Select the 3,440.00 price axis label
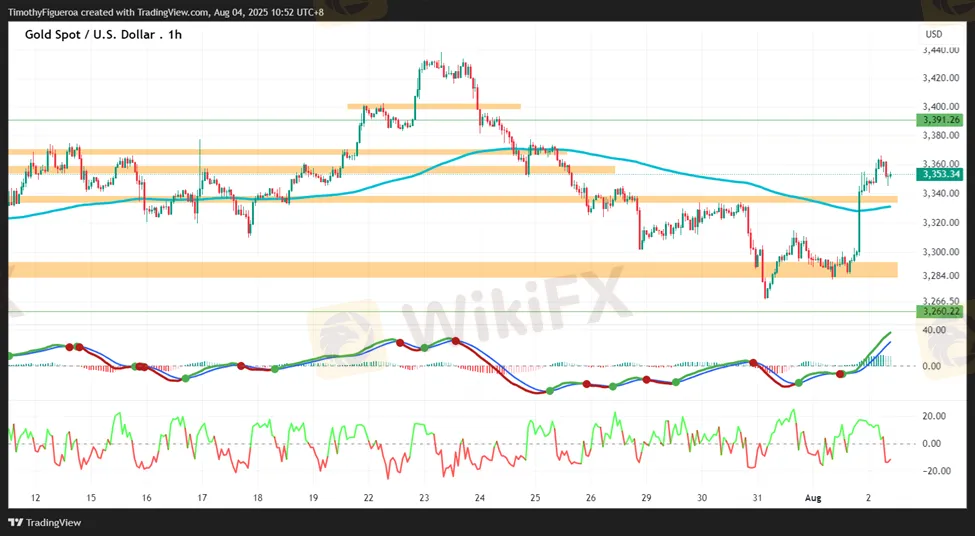The height and width of the screenshot is (536, 975). pyautogui.click(x=941, y=50)
